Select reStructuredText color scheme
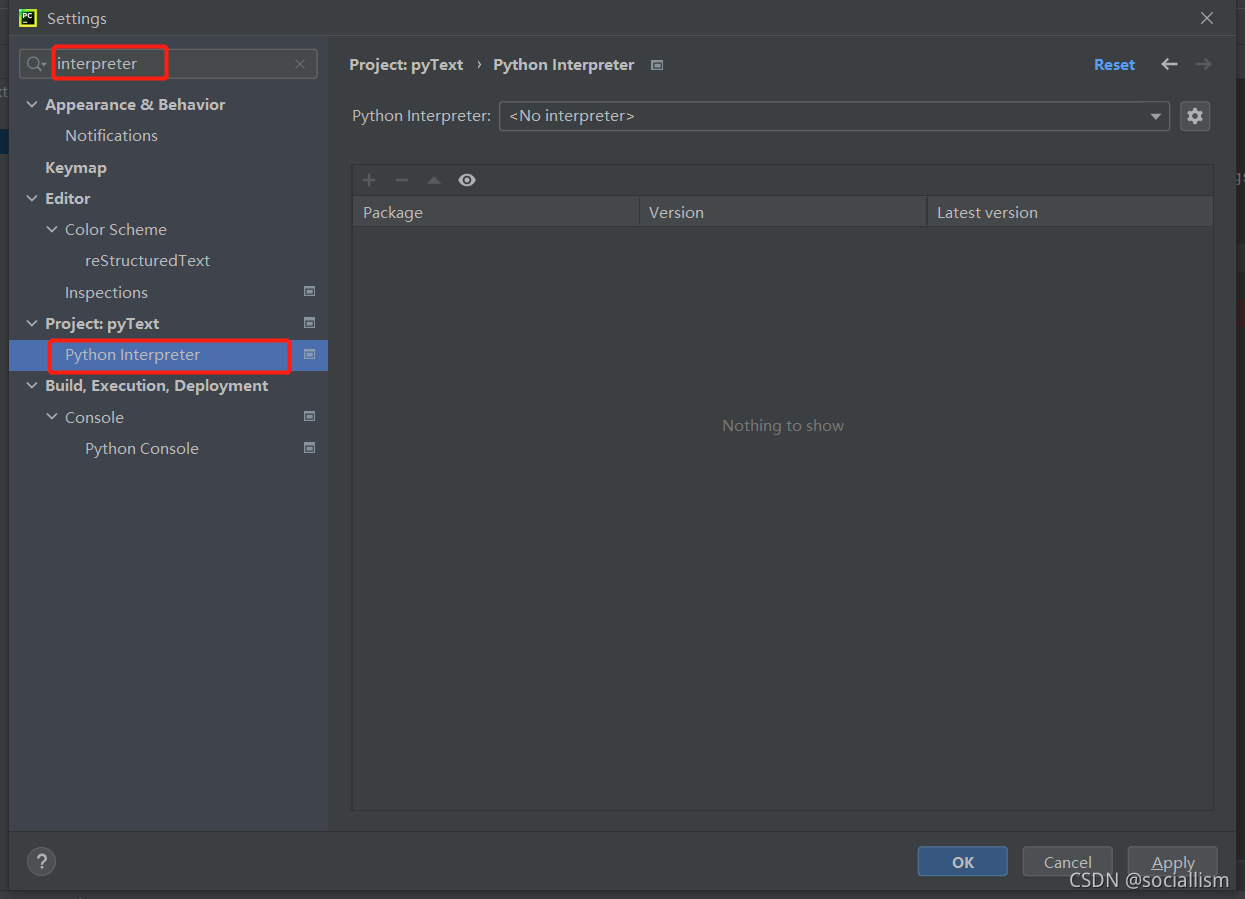This screenshot has height=899, width=1245. [x=147, y=260]
